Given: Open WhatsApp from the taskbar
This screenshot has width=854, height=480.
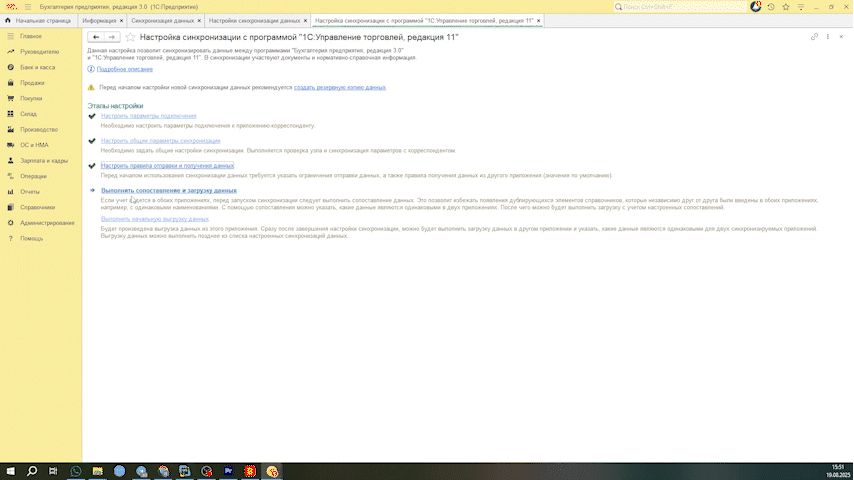Looking at the screenshot, I should pos(76,471).
